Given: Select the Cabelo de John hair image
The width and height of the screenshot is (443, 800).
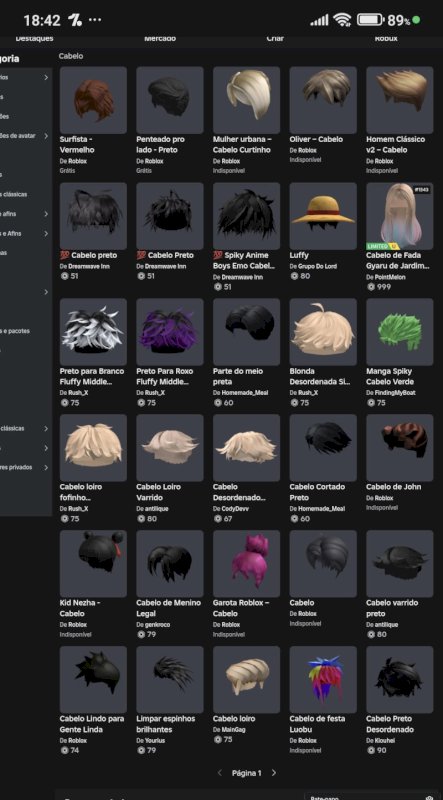Looking at the screenshot, I should [399, 447].
